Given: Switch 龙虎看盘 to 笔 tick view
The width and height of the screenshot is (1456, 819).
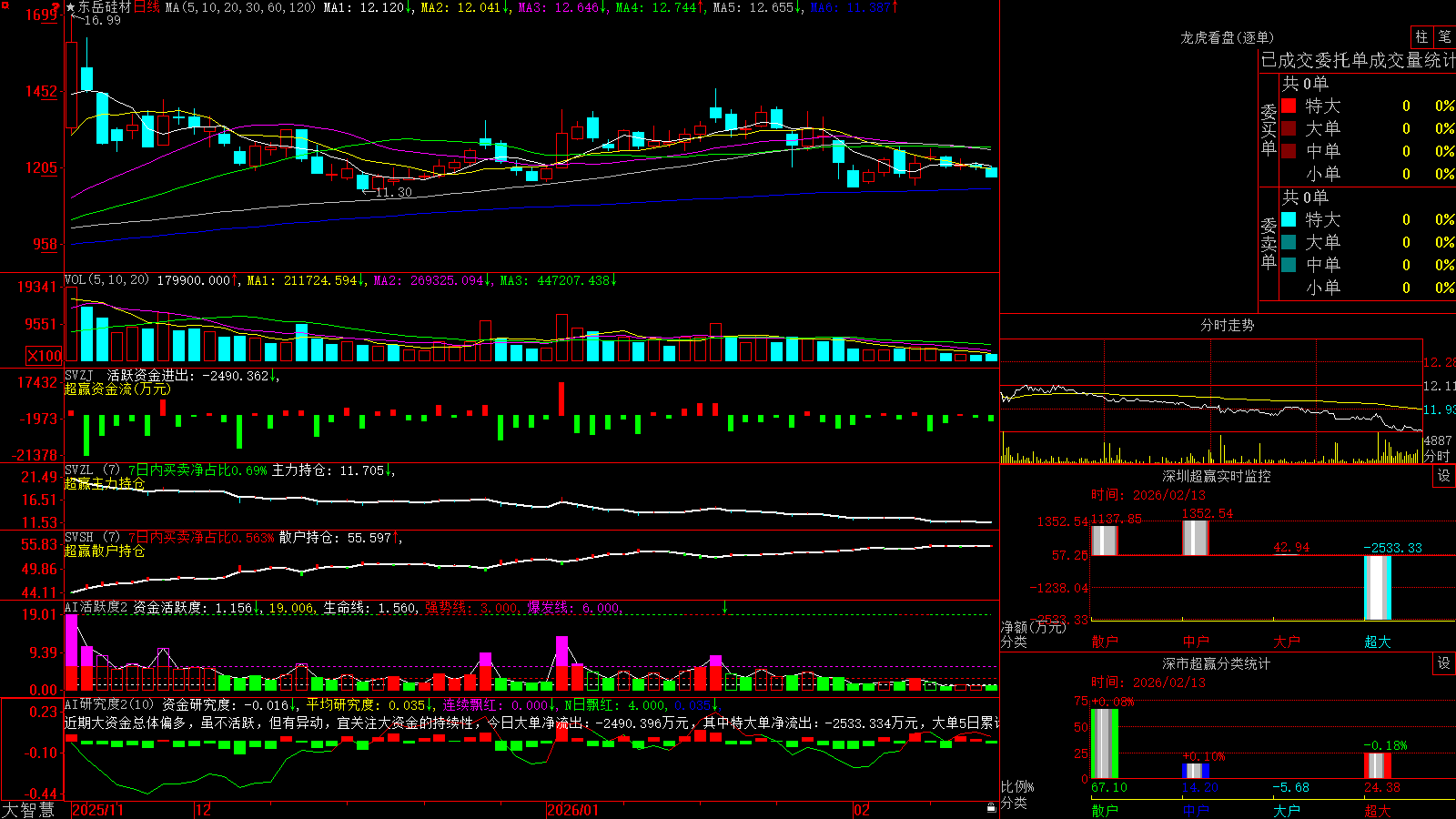Looking at the screenshot, I should tap(1444, 36).
